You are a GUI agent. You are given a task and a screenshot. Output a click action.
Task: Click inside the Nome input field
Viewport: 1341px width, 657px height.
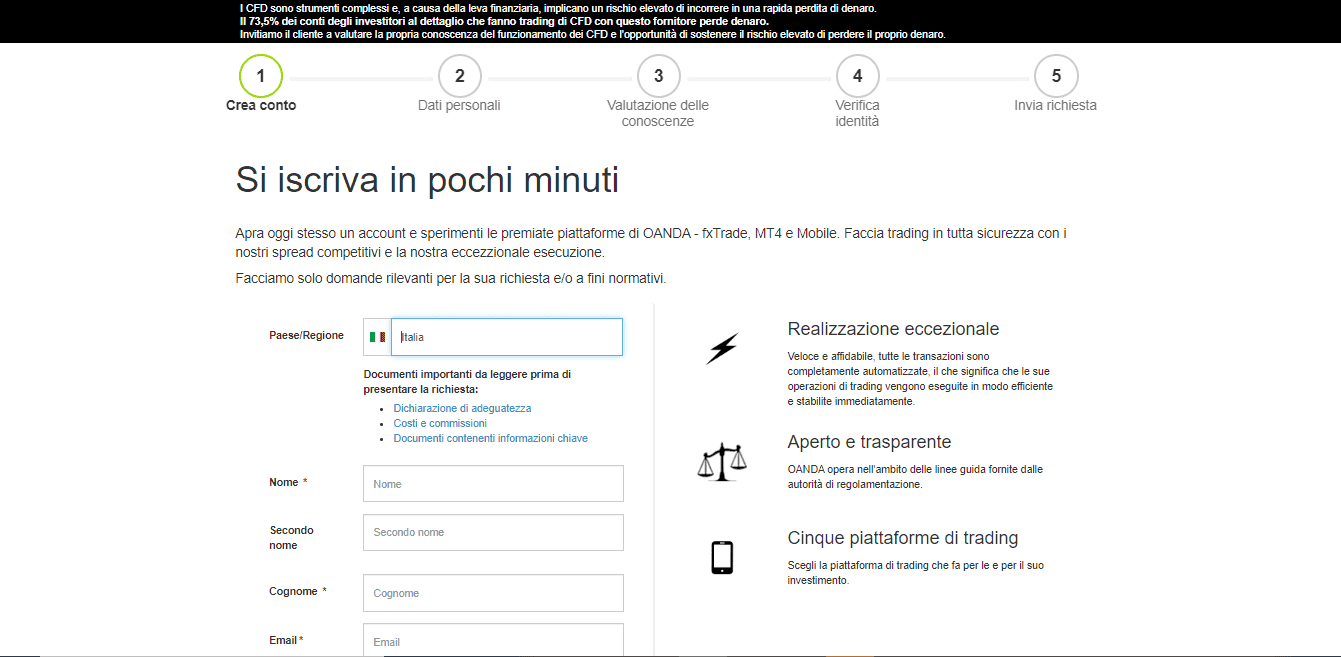(x=492, y=483)
